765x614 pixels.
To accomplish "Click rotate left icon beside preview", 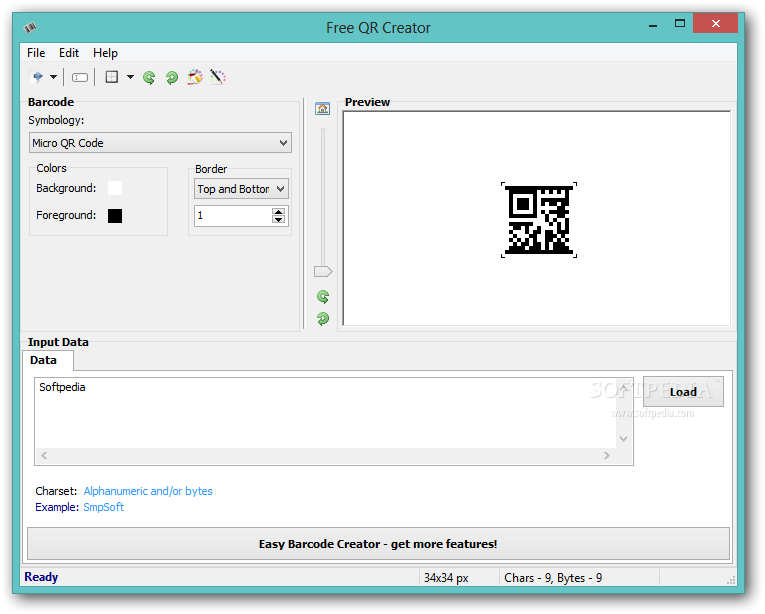I will (323, 296).
